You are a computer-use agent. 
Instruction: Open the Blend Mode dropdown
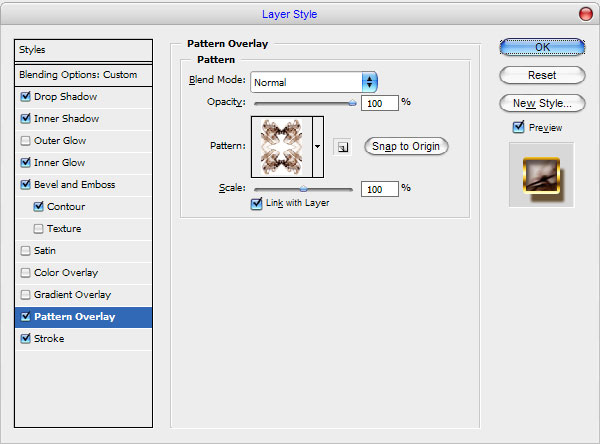pyautogui.click(x=314, y=82)
